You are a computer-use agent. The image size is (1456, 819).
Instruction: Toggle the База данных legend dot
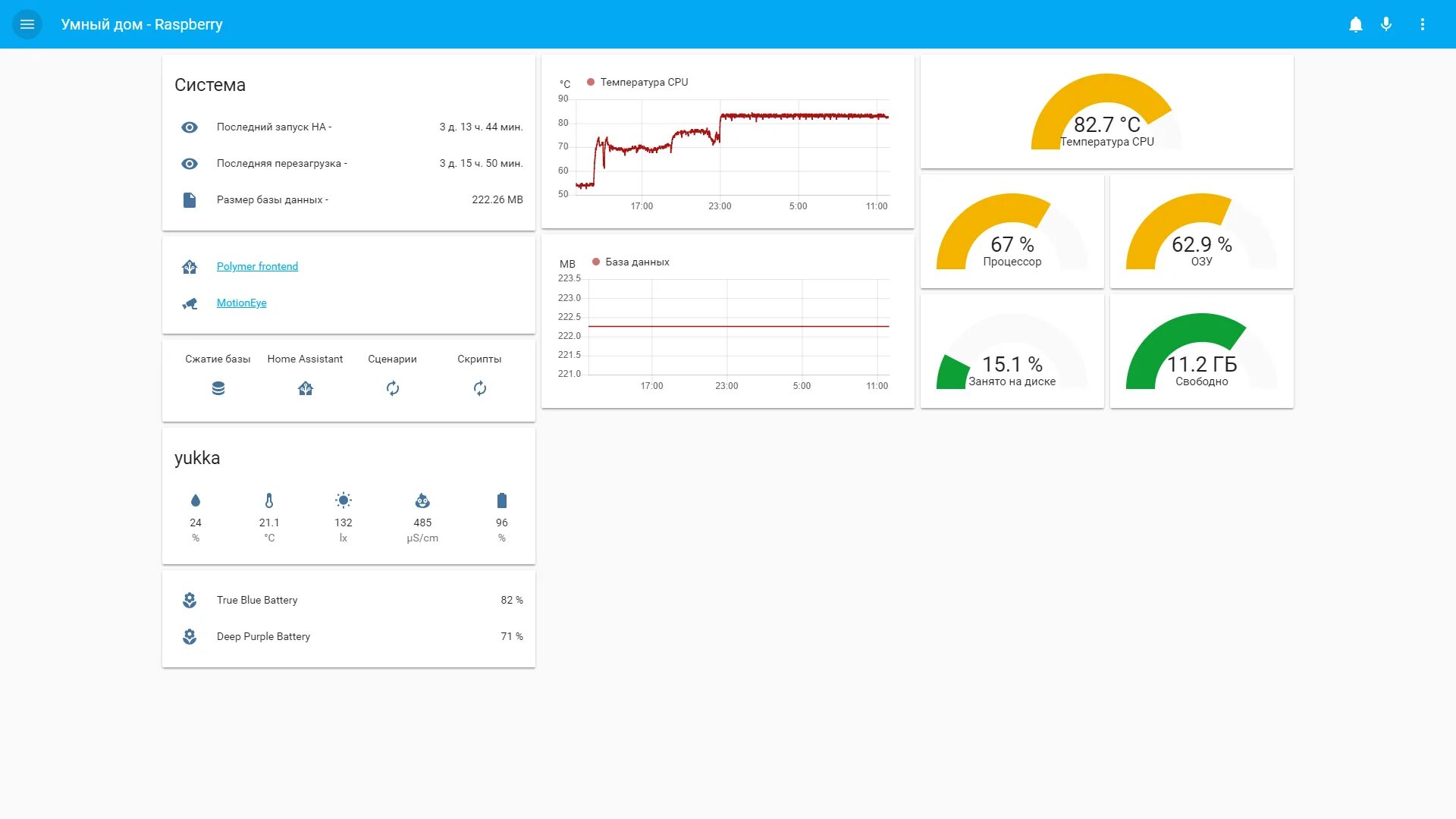[x=596, y=262]
